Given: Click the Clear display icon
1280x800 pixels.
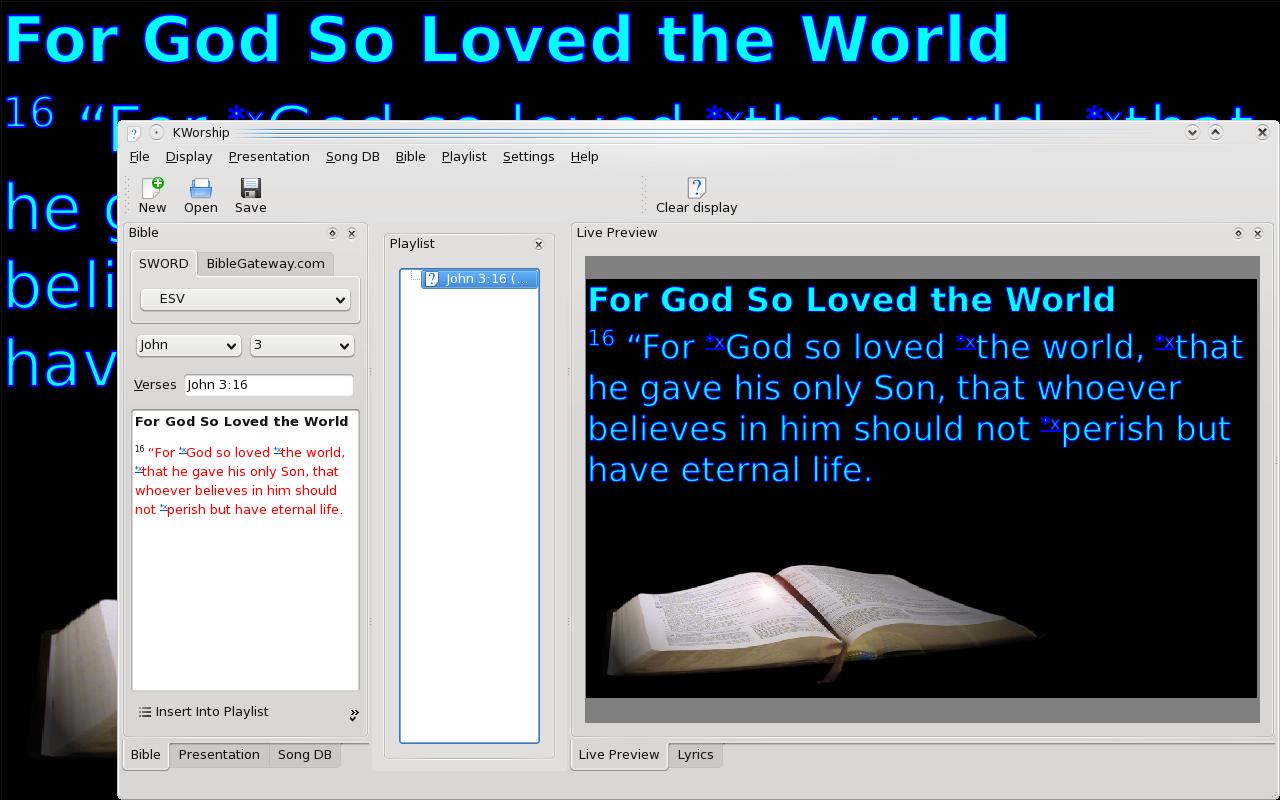Looking at the screenshot, I should pyautogui.click(x=696, y=189).
